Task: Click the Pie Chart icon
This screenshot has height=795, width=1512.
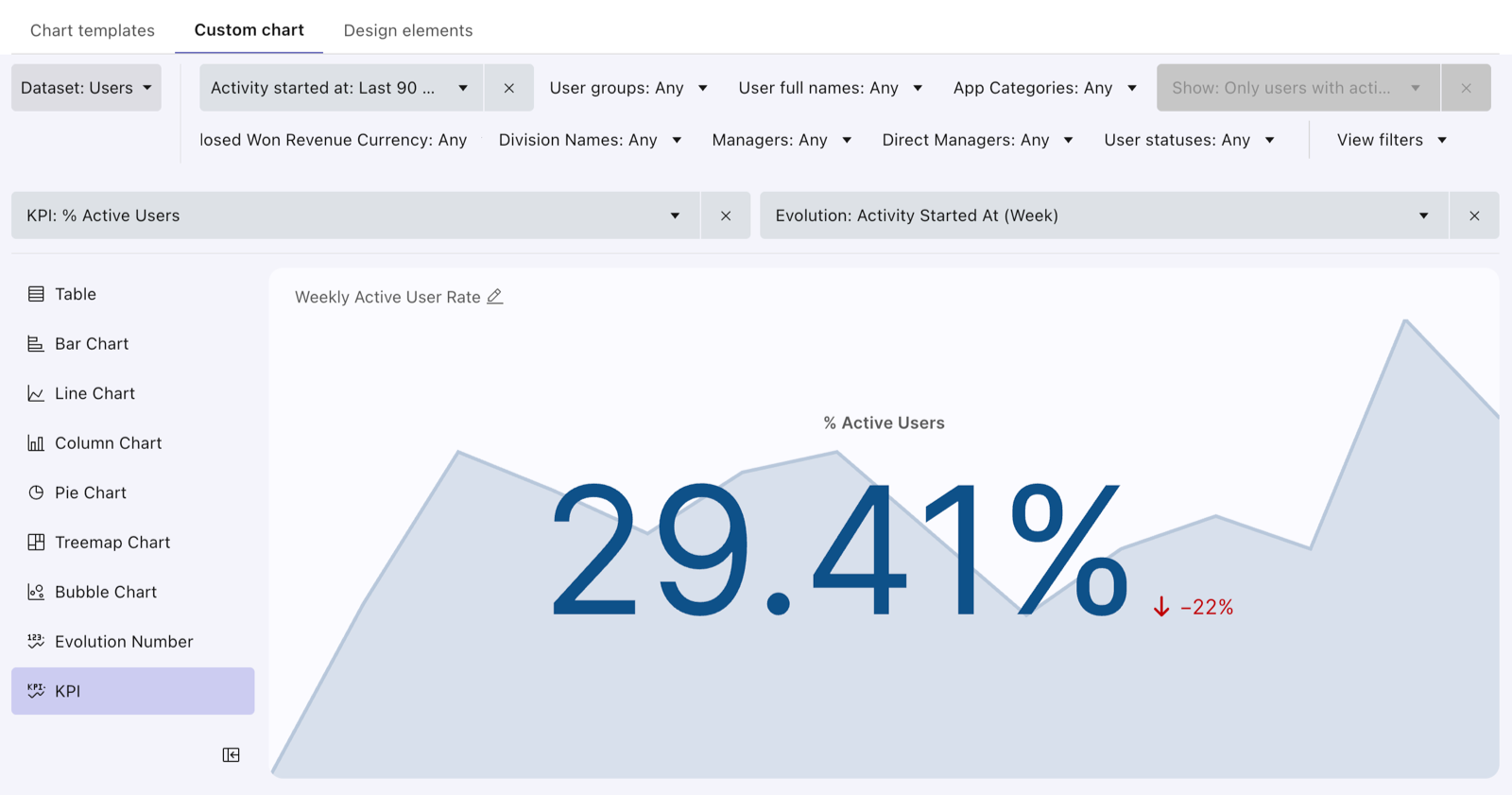Action: coord(36,493)
